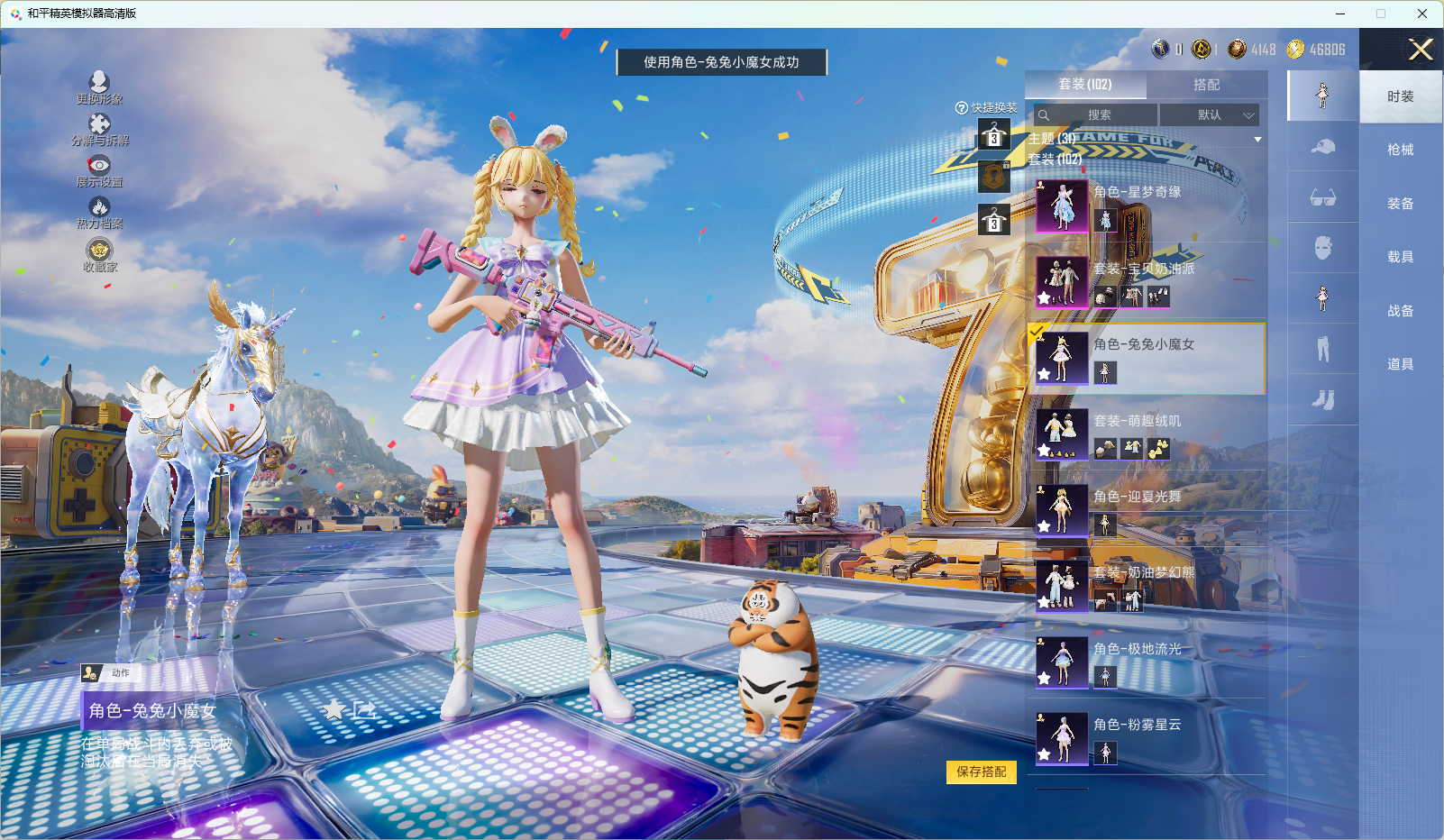Image resolution: width=1444 pixels, height=840 pixels.
Task: Select 套装-宝贝奶油派 outfit thumbnail
Action: click(x=1062, y=282)
